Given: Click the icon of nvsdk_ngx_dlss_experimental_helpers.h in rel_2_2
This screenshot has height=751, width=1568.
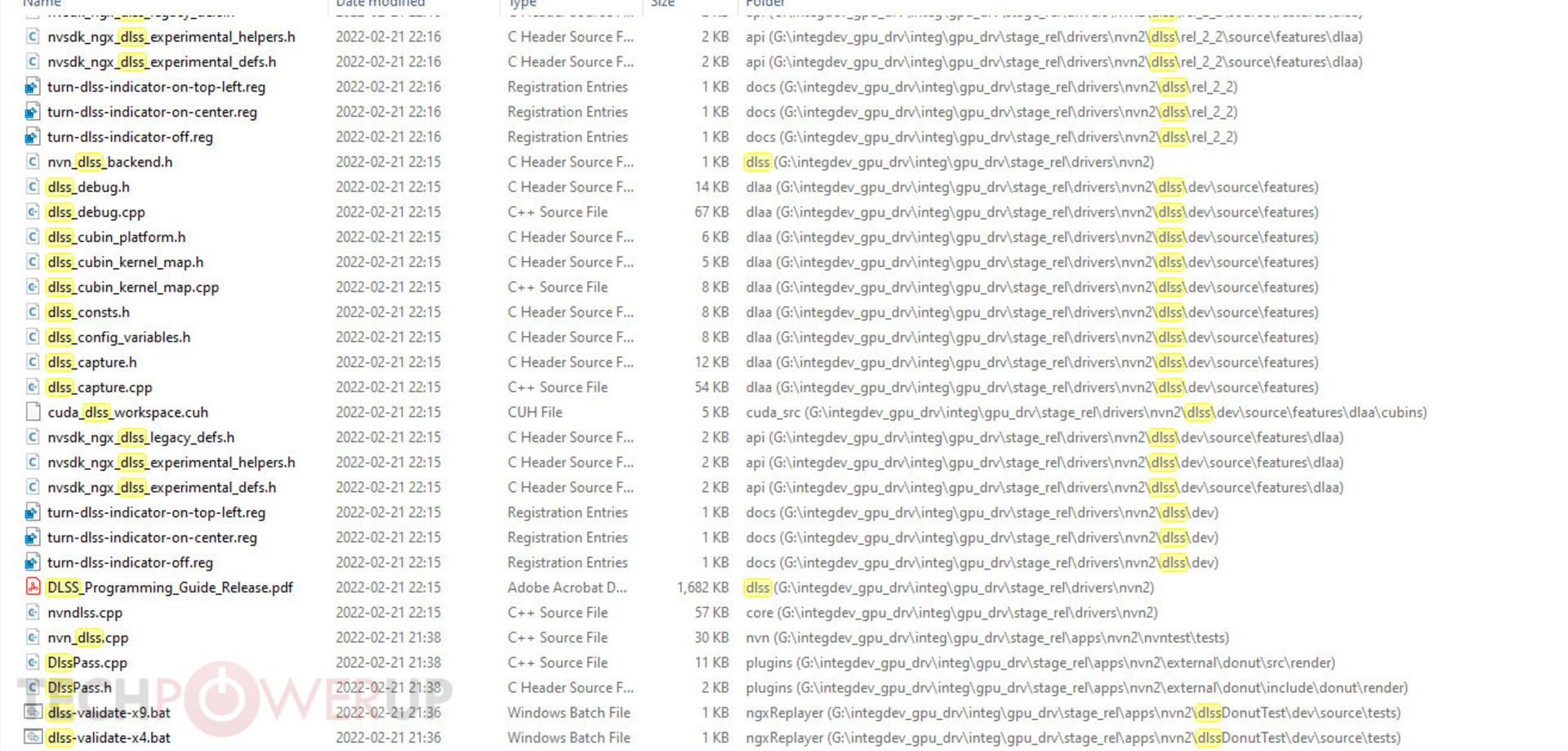Looking at the screenshot, I should click(x=33, y=37).
